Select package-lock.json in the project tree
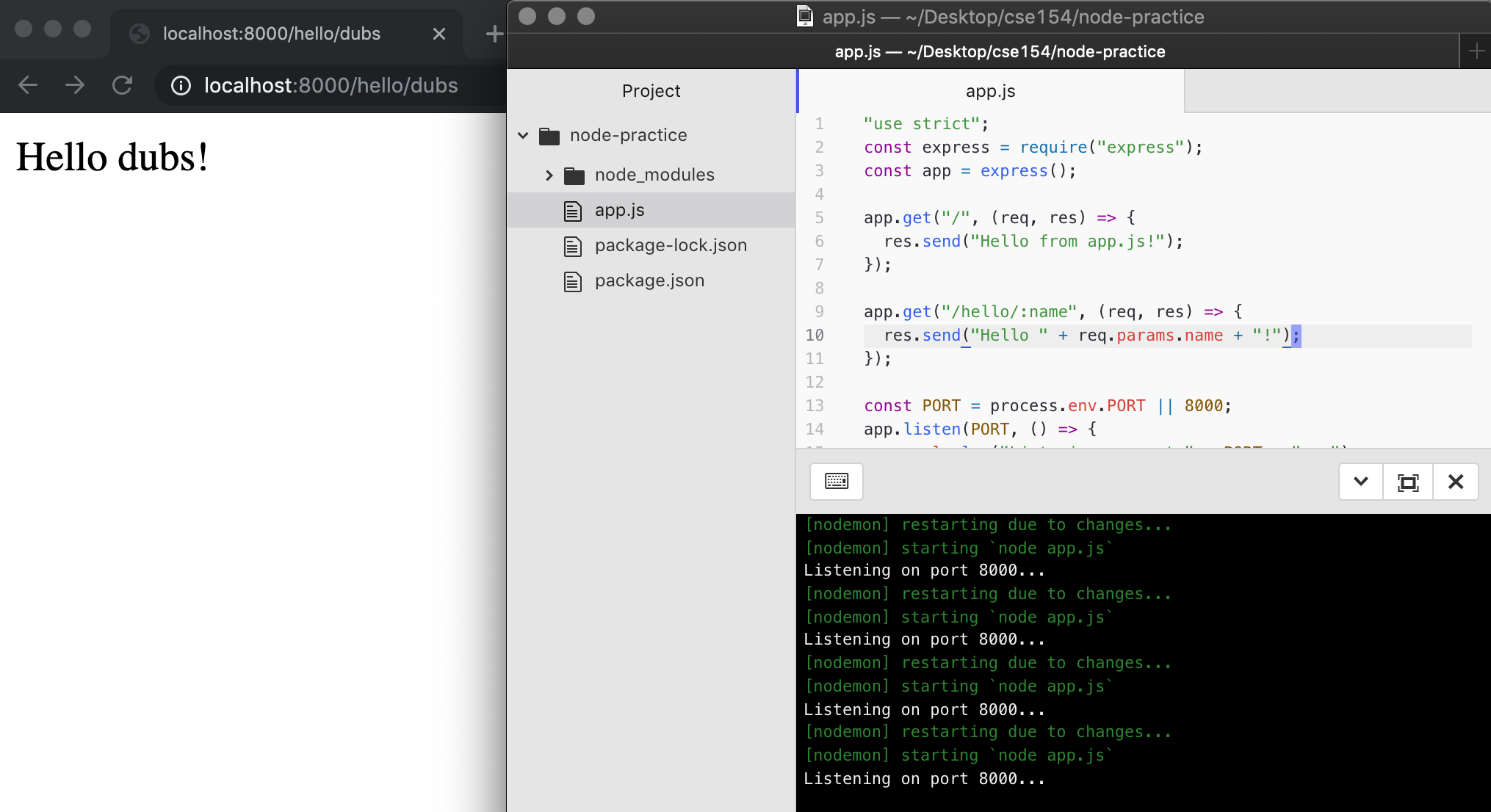Viewport: 1491px width, 812px height. click(x=671, y=245)
